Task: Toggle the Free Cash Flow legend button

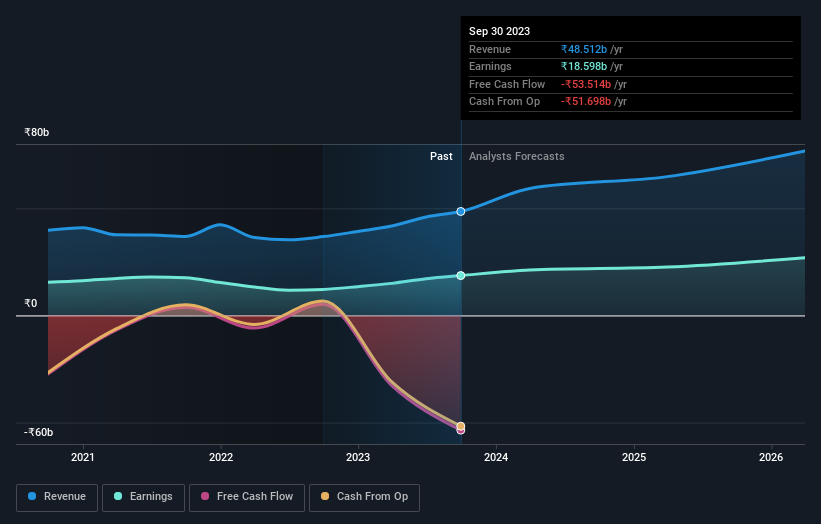Action: click(247, 497)
